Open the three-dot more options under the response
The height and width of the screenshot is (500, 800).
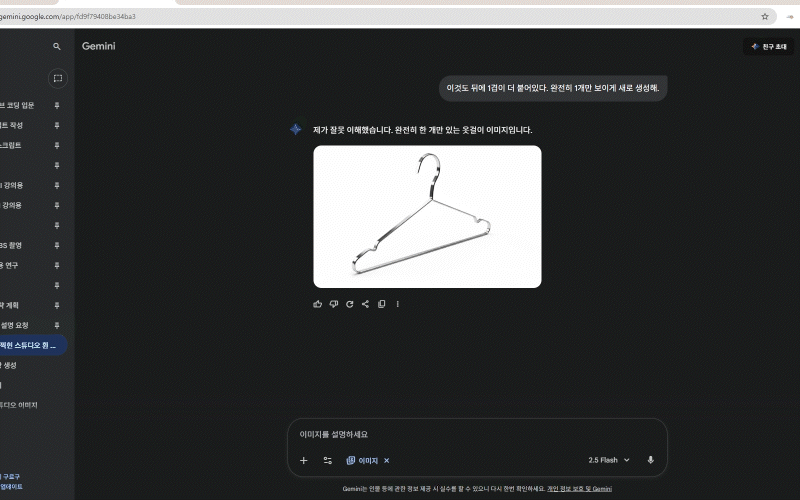click(397, 304)
